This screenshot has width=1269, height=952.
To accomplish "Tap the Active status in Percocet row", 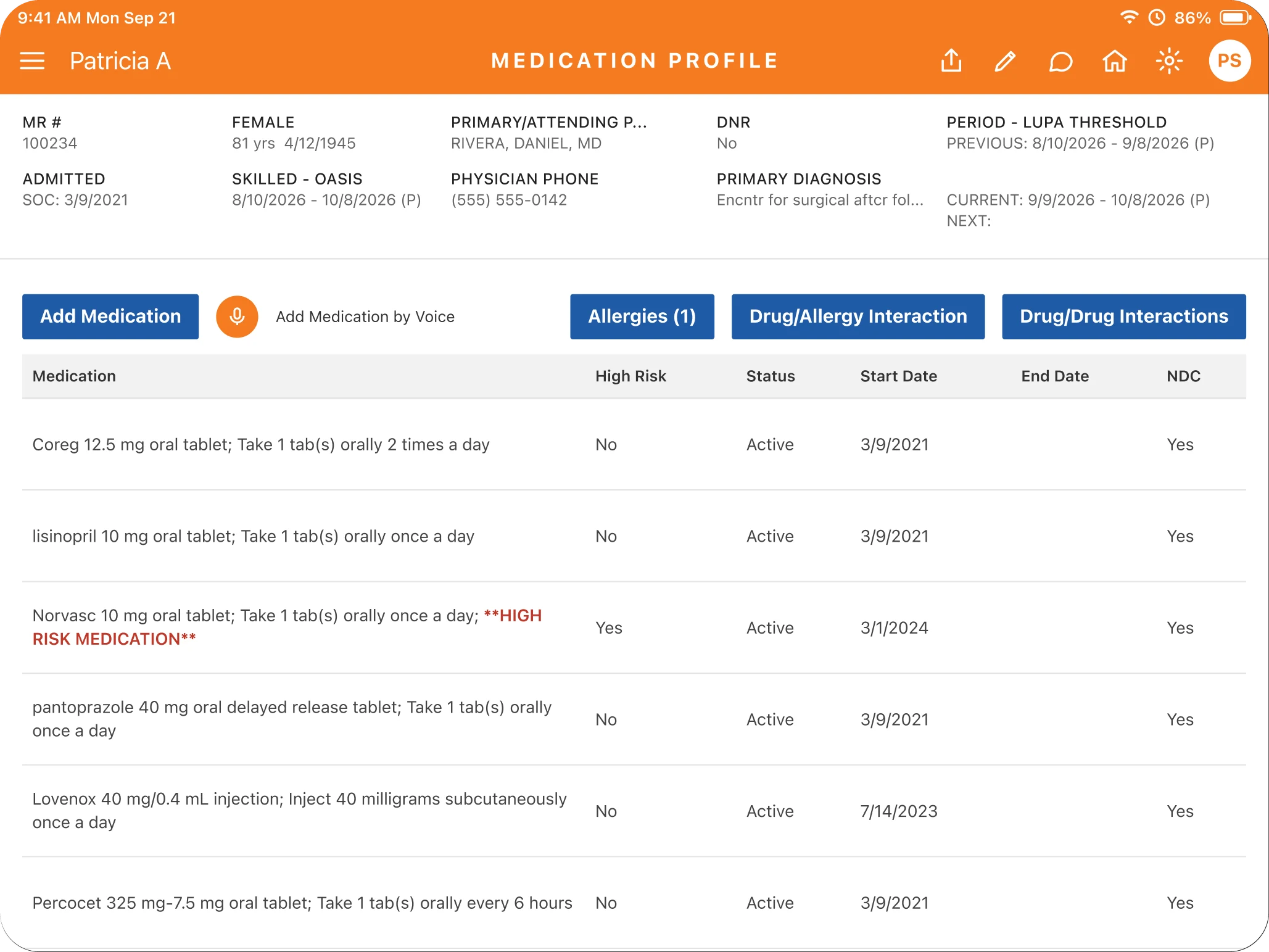I will tap(770, 903).
